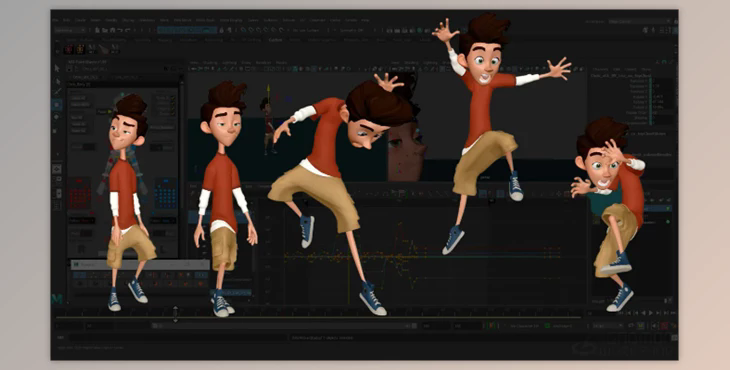Click the play forwards button

[x=651, y=313]
